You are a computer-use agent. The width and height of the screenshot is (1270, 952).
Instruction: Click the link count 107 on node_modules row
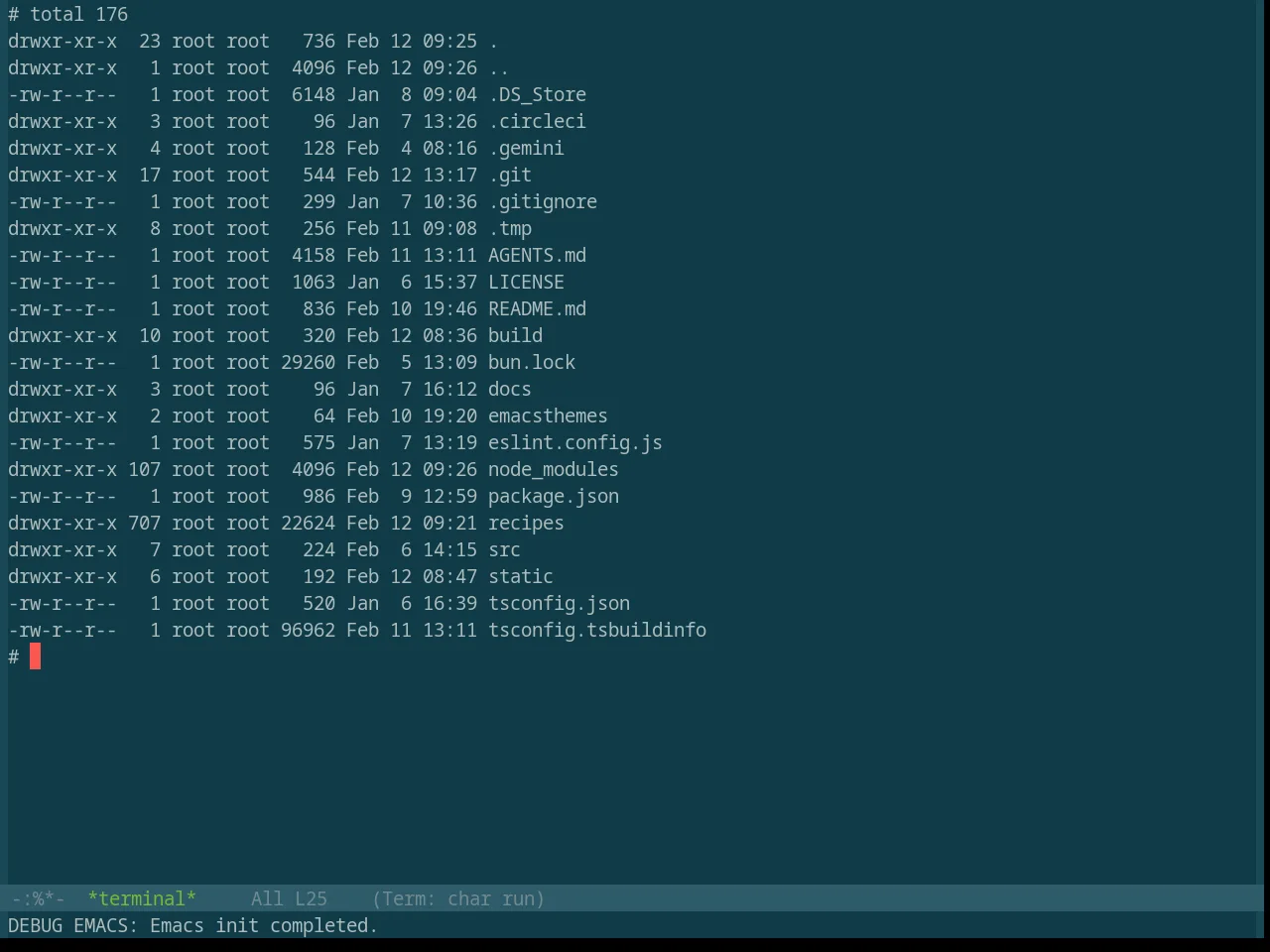[x=144, y=469]
